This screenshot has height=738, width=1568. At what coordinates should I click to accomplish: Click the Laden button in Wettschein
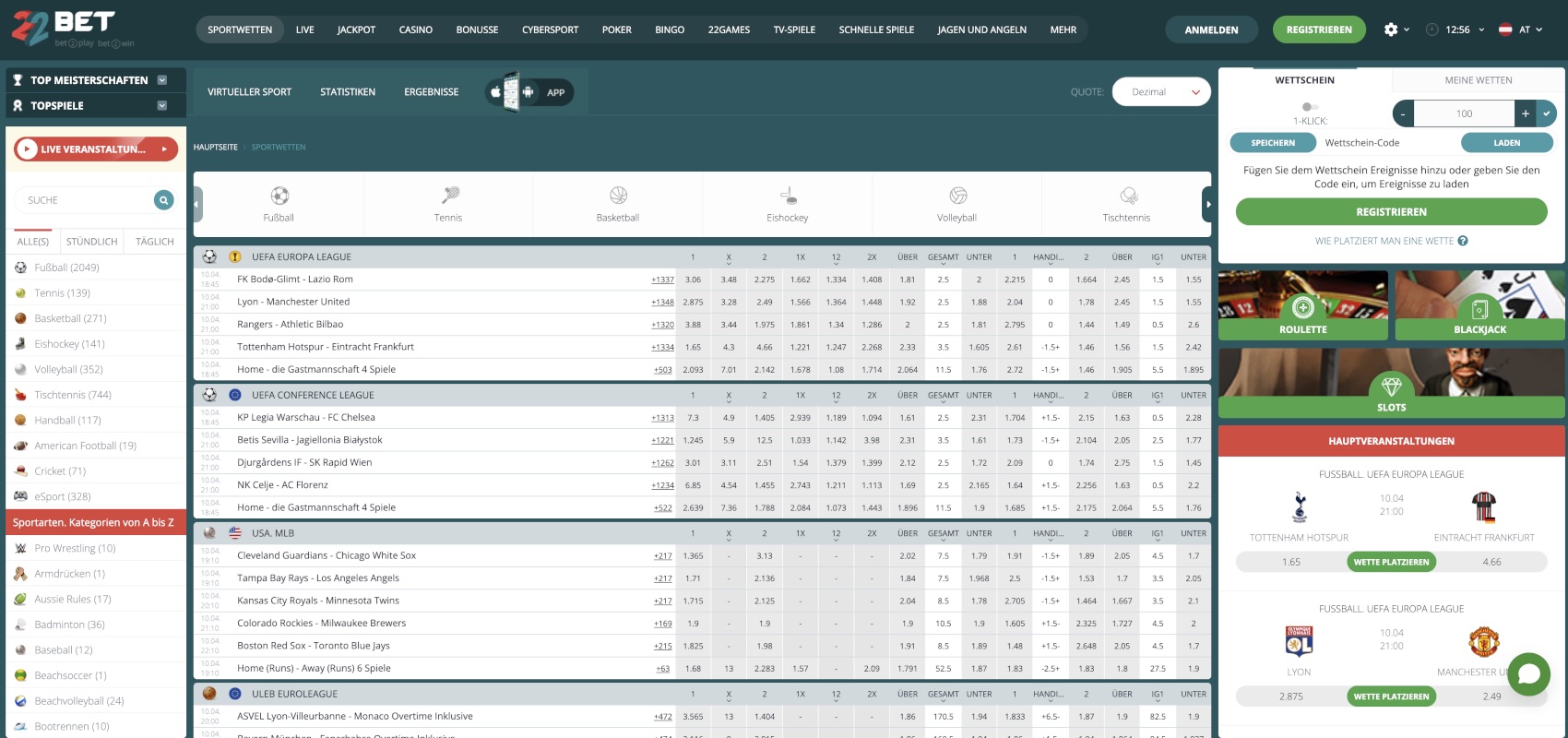pyautogui.click(x=1507, y=143)
